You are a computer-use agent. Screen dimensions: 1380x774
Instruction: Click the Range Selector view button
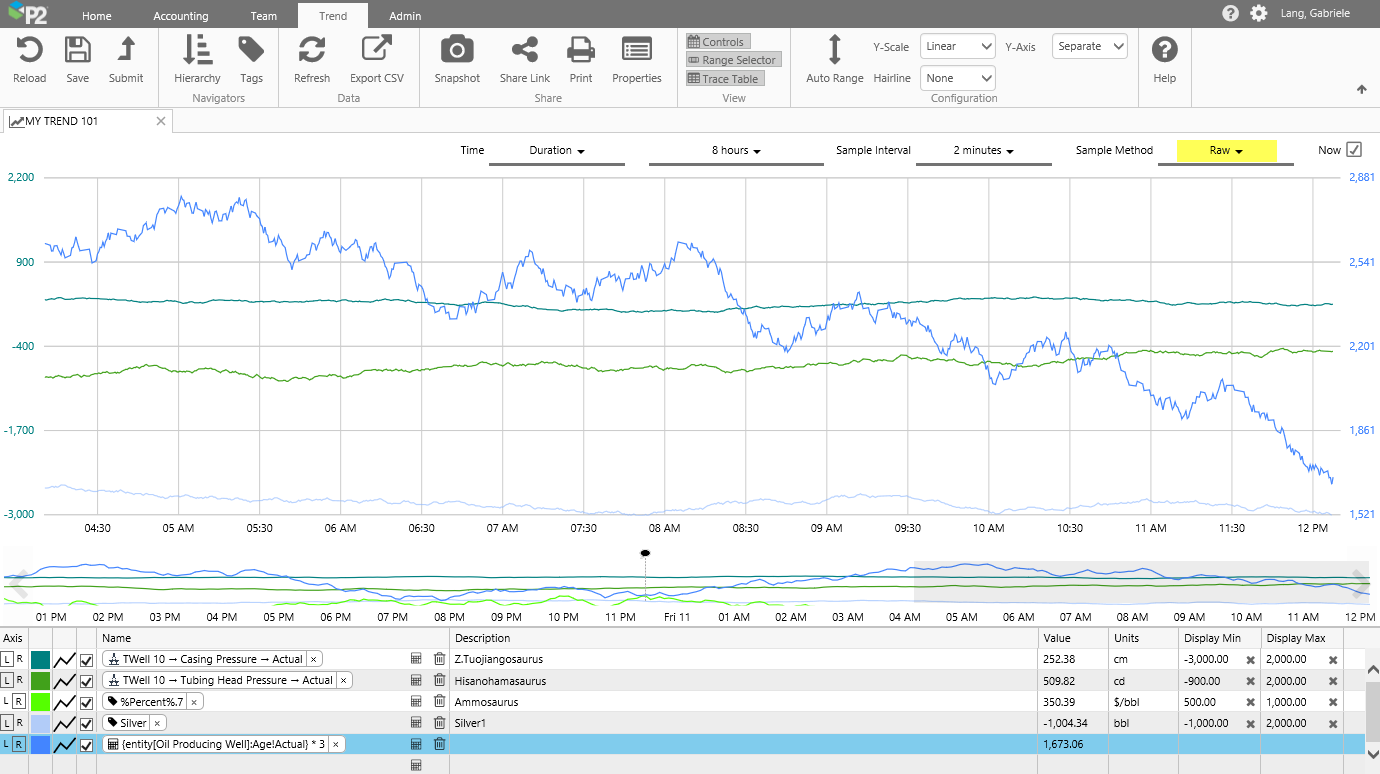pyautogui.click(x=732, y=60)
